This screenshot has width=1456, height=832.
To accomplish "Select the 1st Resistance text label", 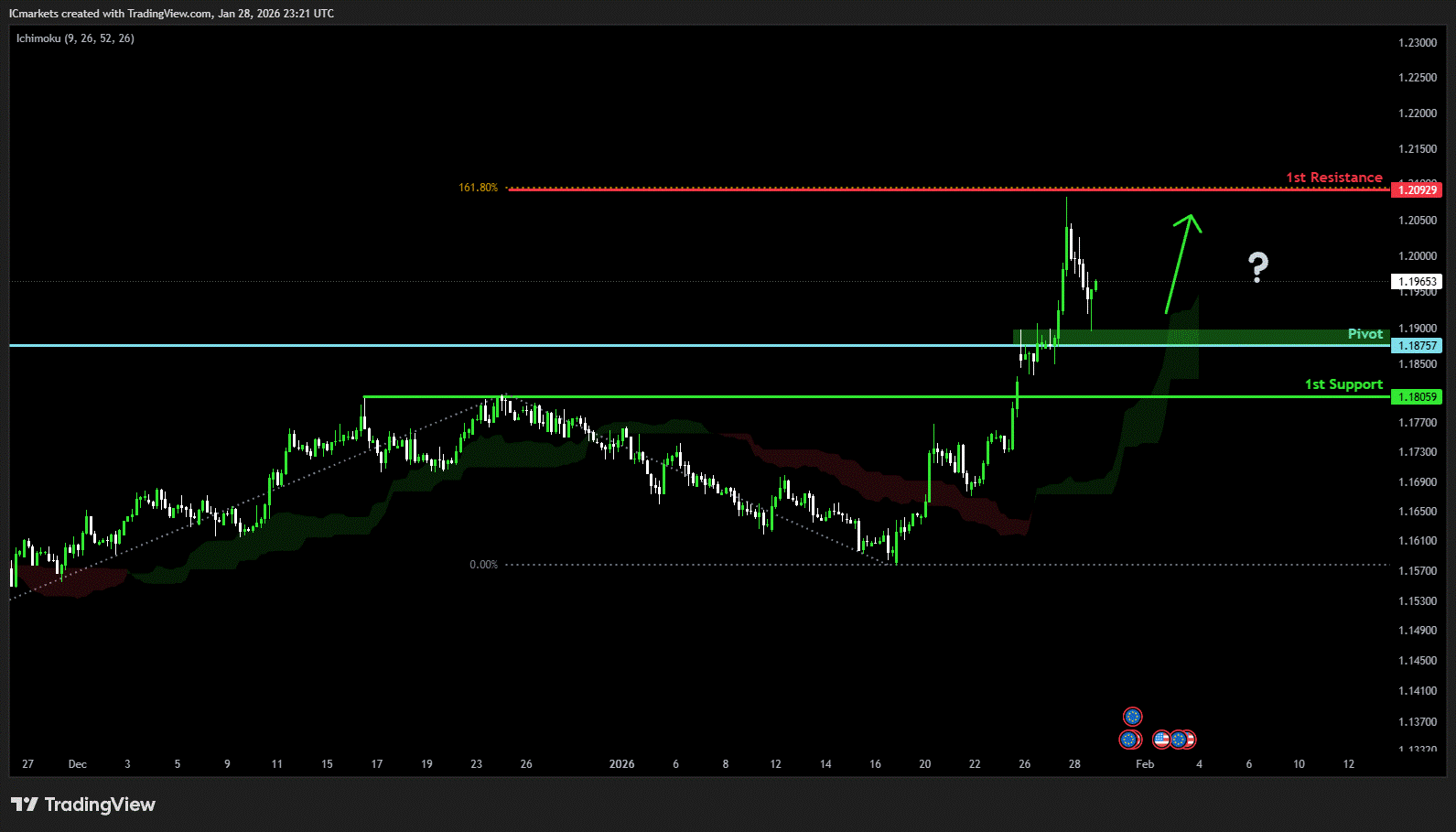I will click(x=1333, y=178).
